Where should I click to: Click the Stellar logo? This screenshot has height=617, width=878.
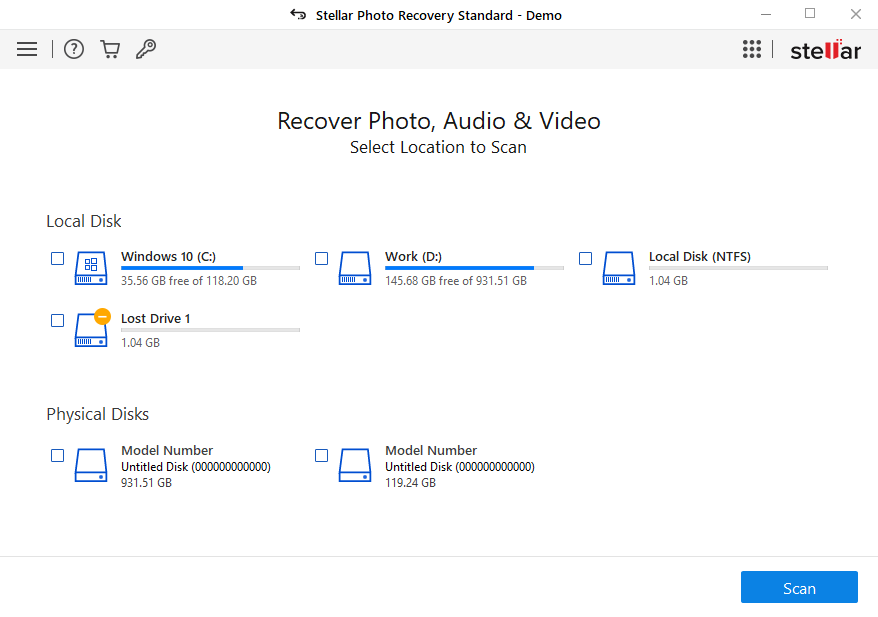click(825, 49)
